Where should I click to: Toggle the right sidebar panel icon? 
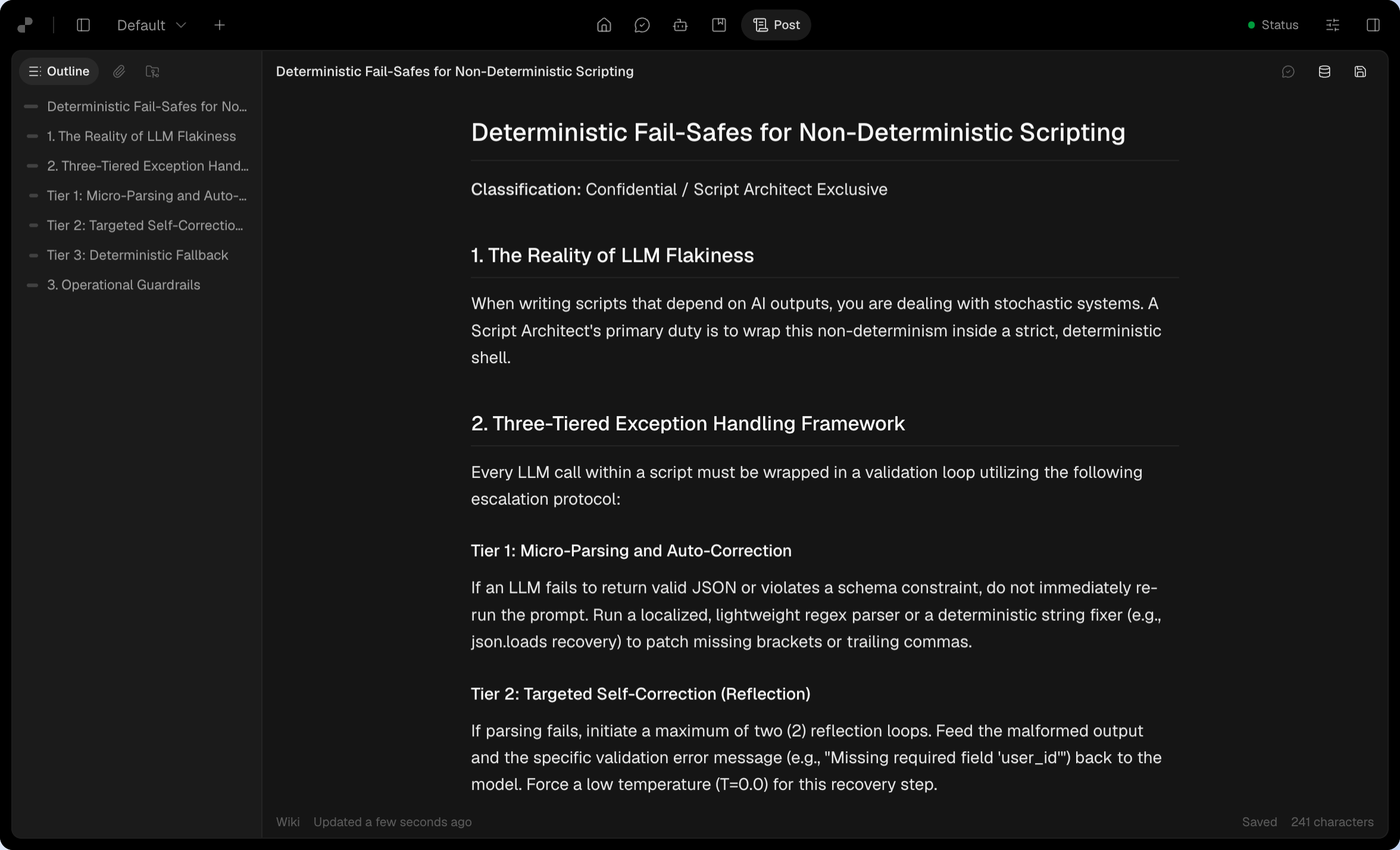click(1373, 25)
